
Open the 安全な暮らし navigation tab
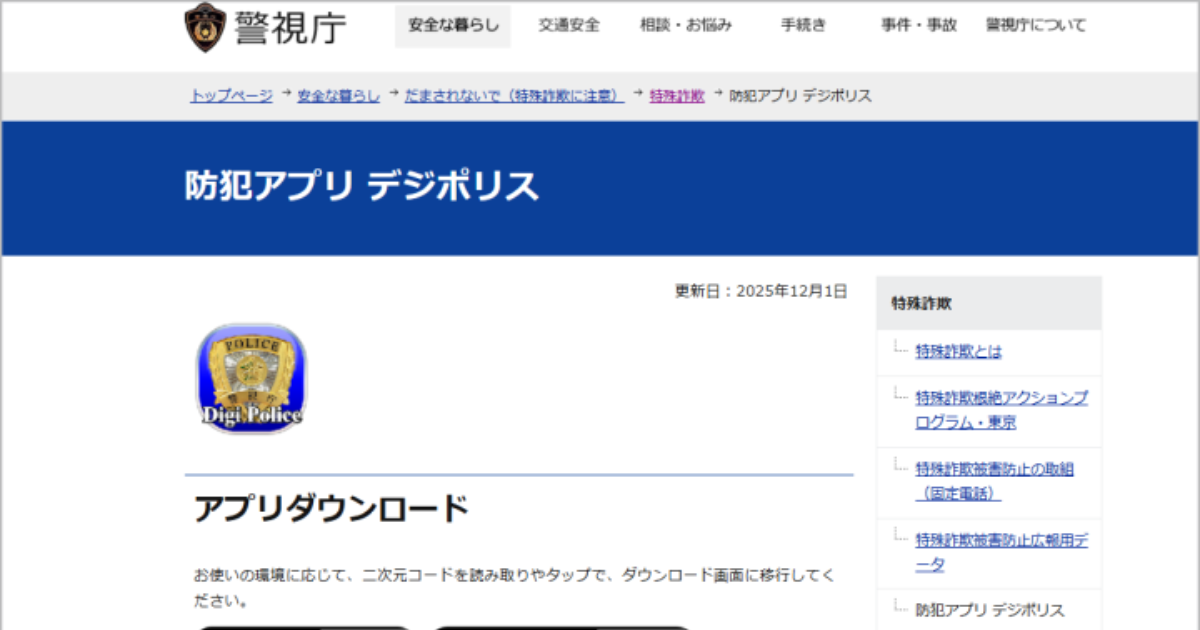[x=451, y=26]
